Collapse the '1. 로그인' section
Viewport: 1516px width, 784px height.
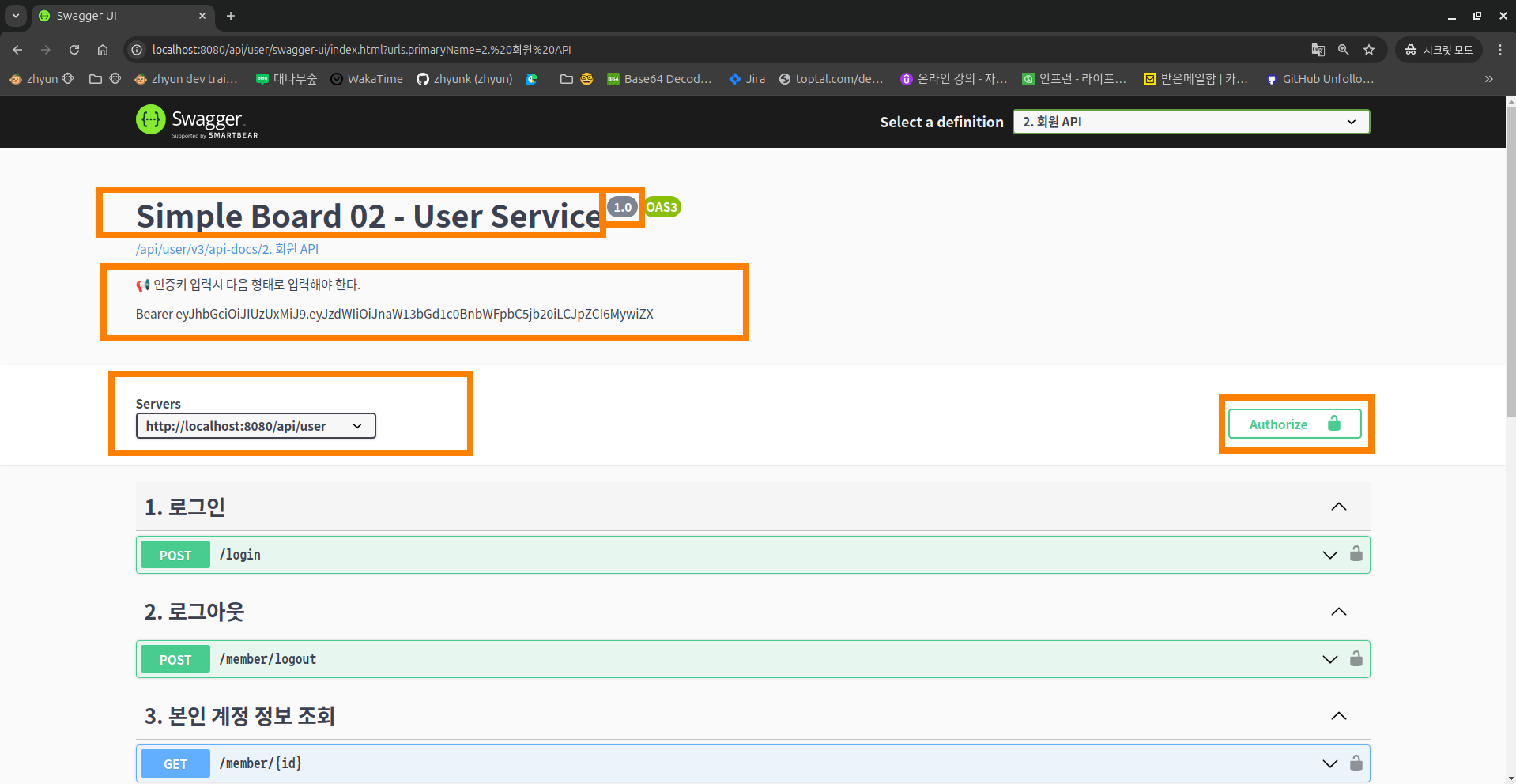pyautogui.click(x=1338, y=507)
